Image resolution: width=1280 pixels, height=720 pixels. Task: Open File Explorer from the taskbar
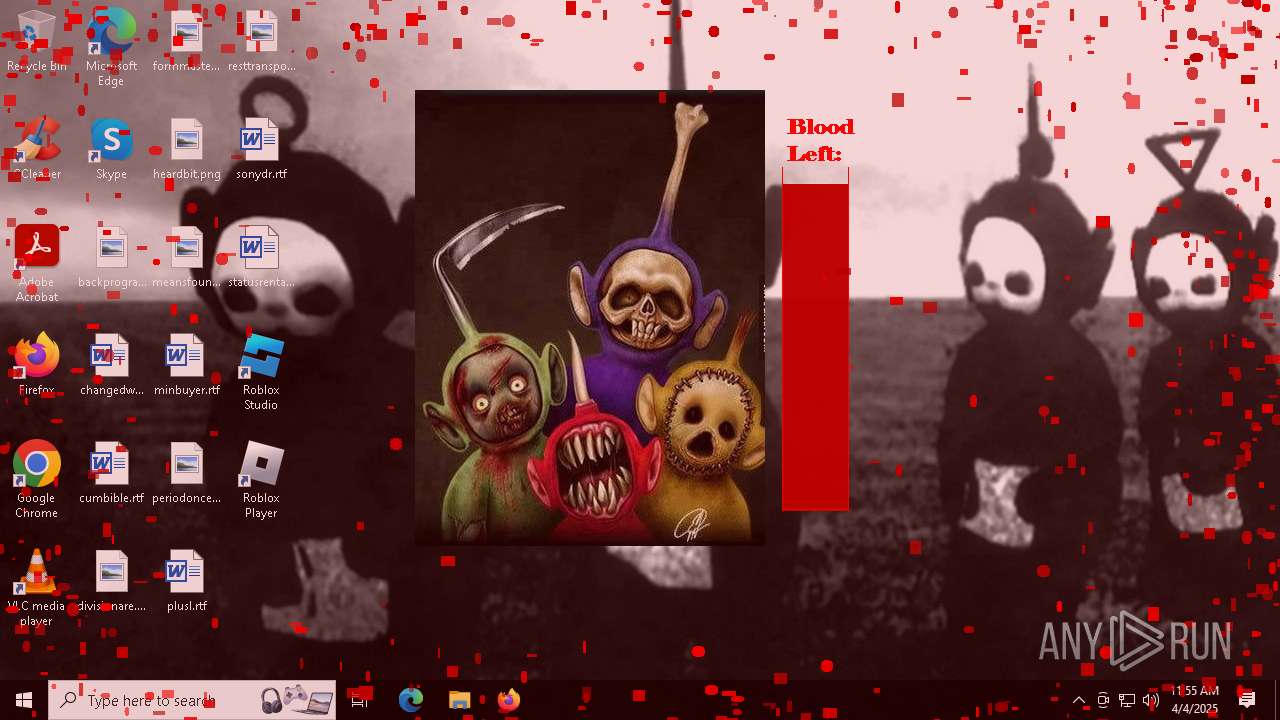pyautogui.click(x=459, y=700)
